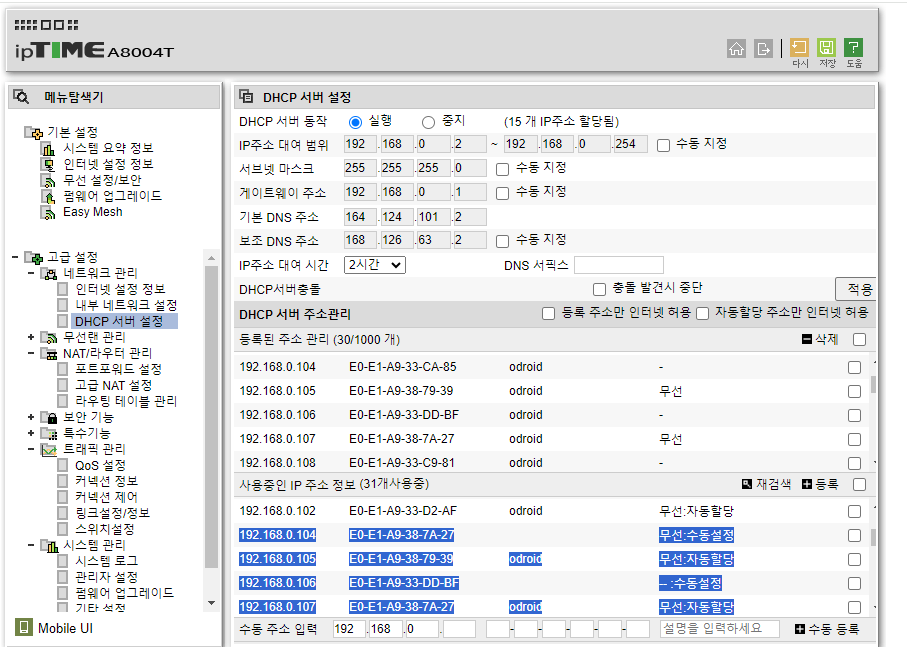Click the 재검색 button
Screen dimensions: 907x647
(x=766, y=484)
